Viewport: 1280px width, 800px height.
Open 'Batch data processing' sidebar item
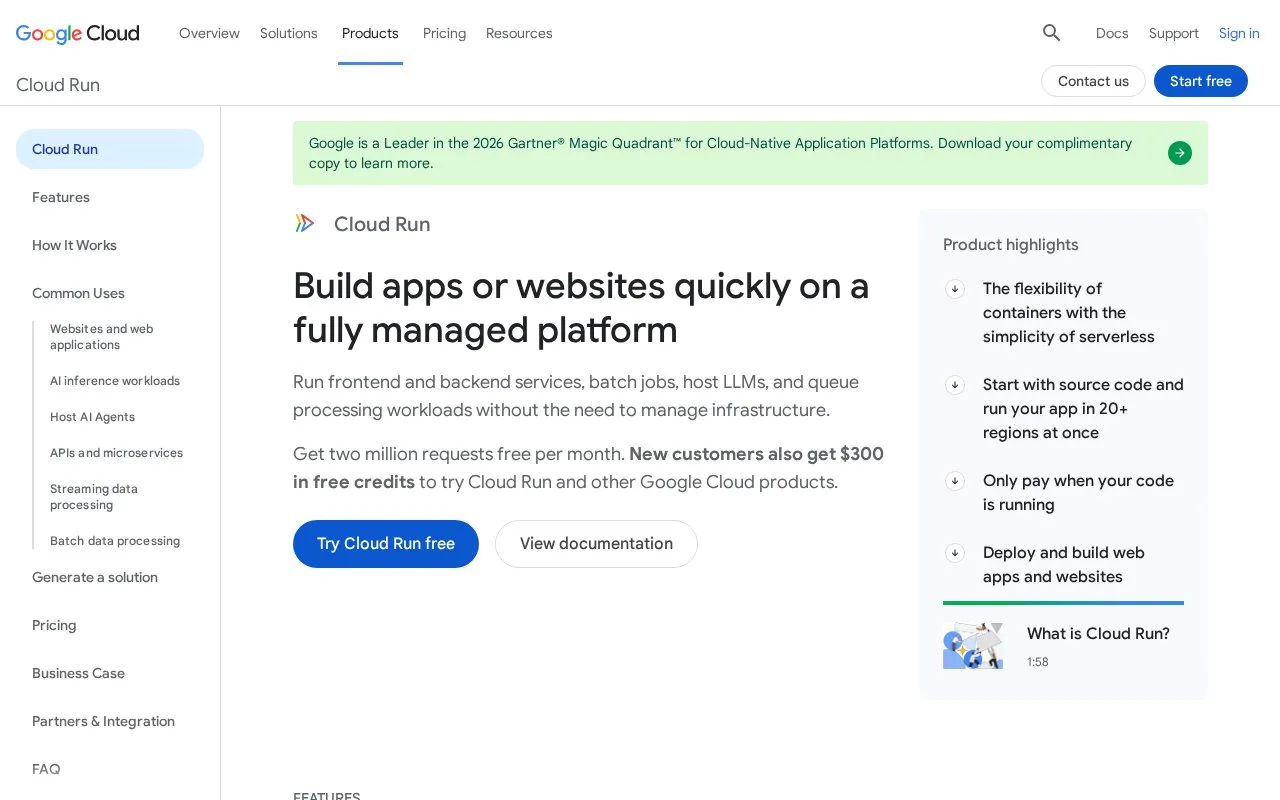[115, 541]
